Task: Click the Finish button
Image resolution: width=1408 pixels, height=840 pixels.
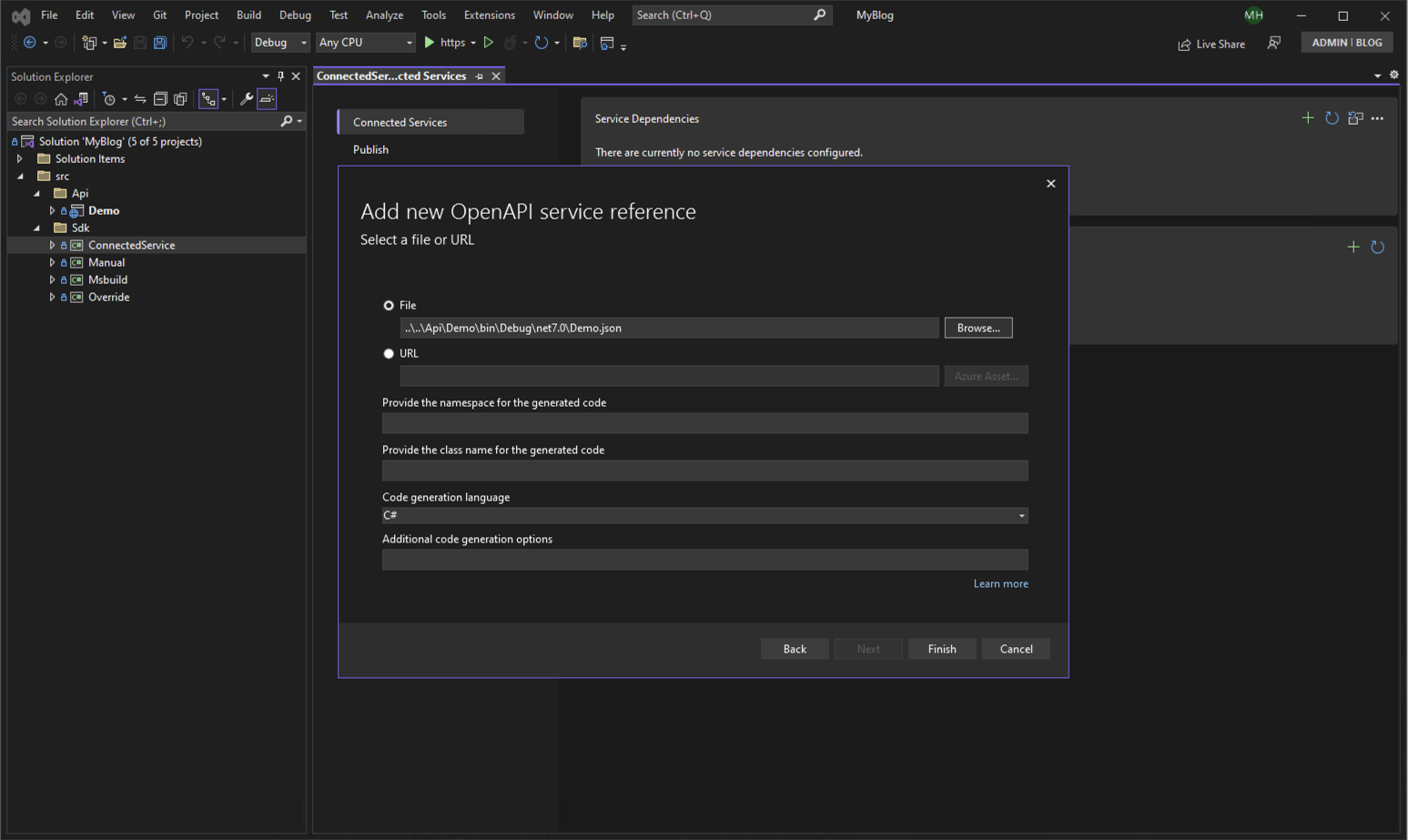Action: (x=942, y=649)
